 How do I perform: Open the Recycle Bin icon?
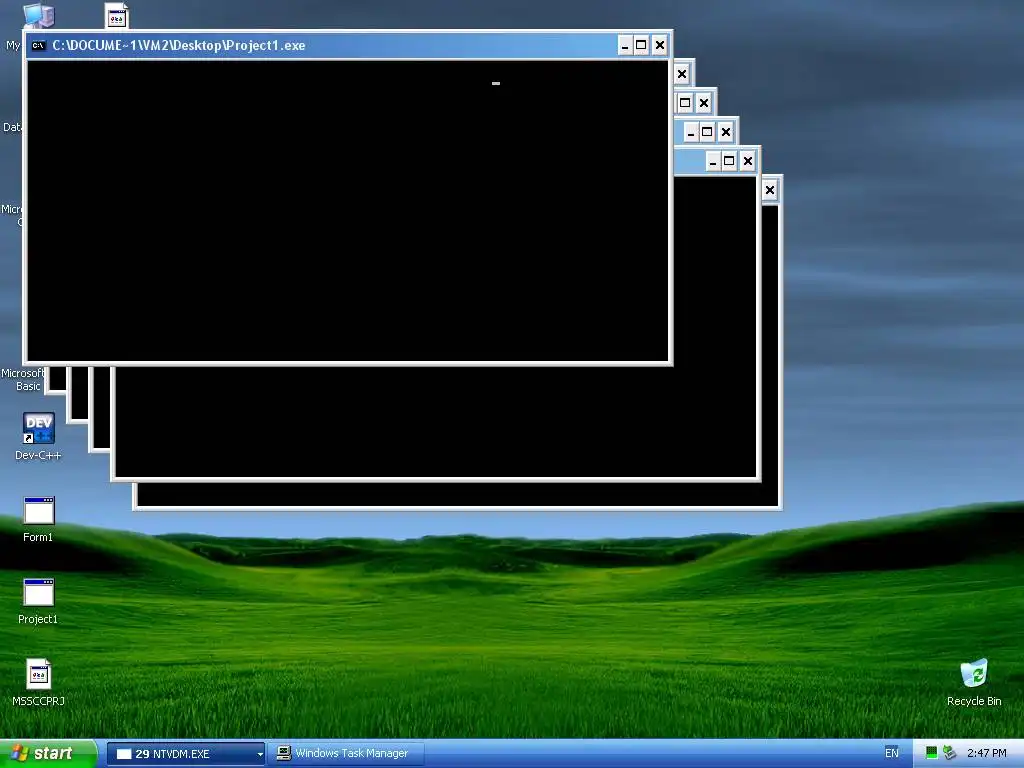coord(974,682)
